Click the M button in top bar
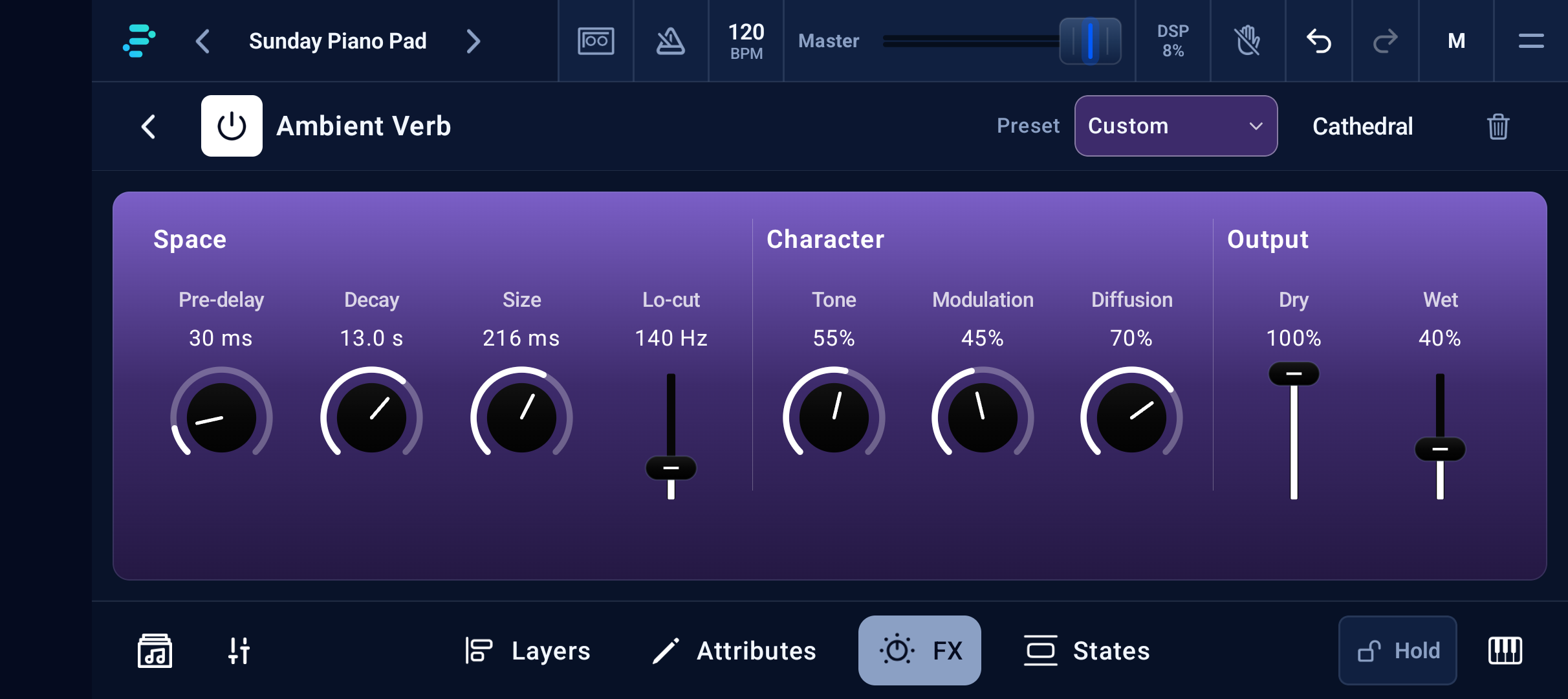Image resolution: width=1568 pixels, height=699 pixels. 1456,41
